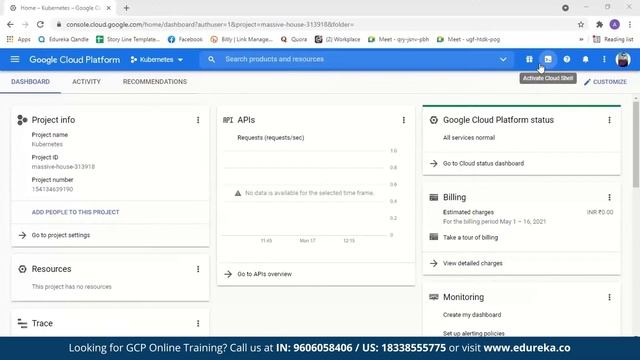Viewport: 640px width, 360px height.
Task: Open the Kubernetes project selector dropdown
Action: point(157,60)
